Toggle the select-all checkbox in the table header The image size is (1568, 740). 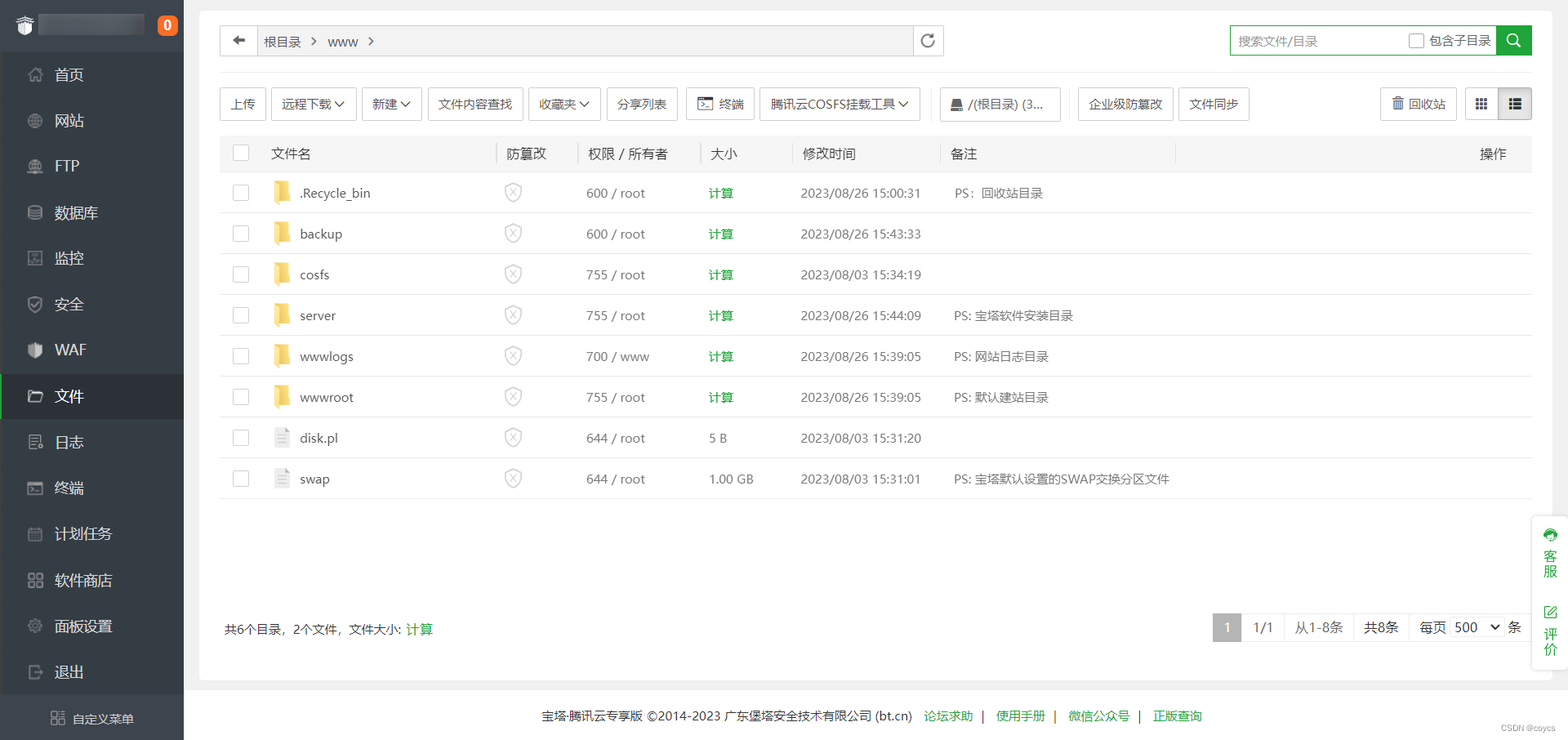click(x=241, y=153)
